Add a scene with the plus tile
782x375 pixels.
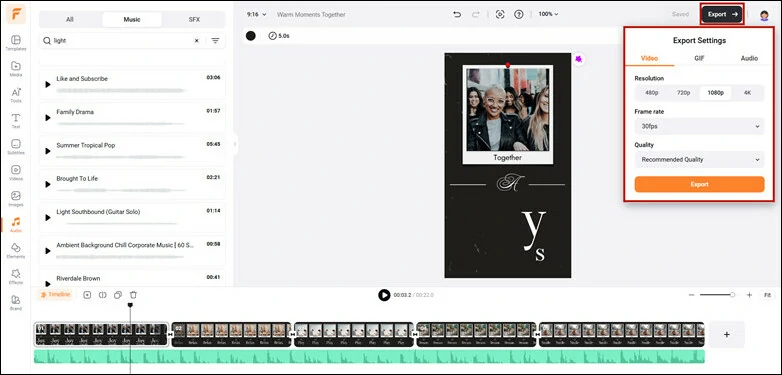pyautogui.click(x=727, y=335)
